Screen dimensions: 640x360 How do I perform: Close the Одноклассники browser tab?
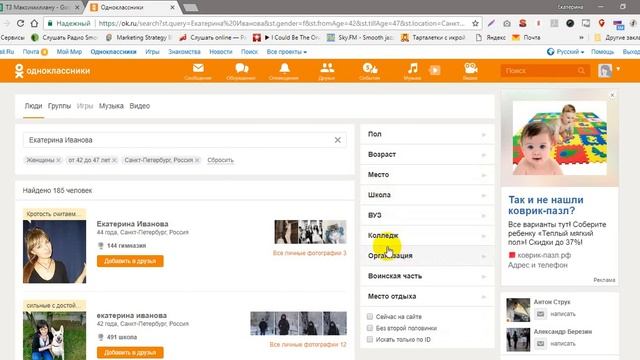(173, 7)
